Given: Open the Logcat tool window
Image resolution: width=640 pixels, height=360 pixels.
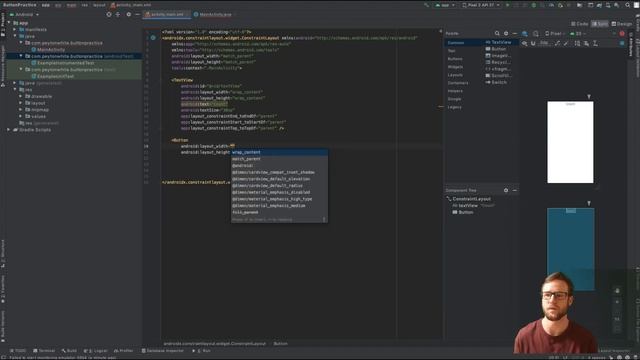Looking at the screenshot, I should (96, 351).
